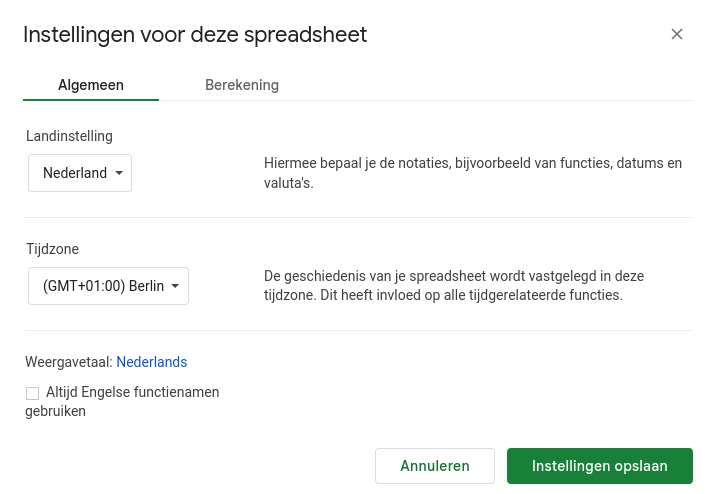Viewport: 710px width, 494px height.
Task: Click the Tijdzone field label
Action: (52, 248)
